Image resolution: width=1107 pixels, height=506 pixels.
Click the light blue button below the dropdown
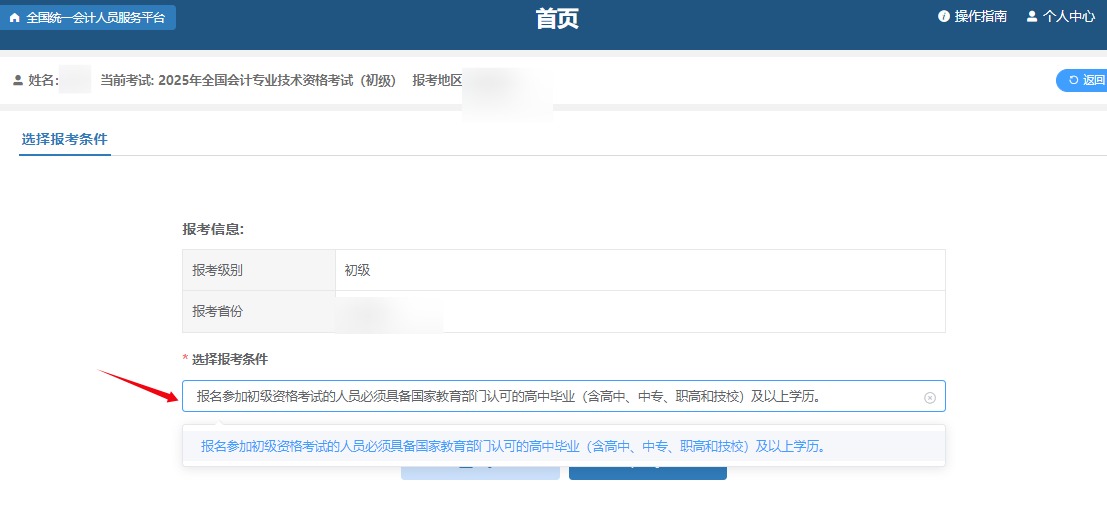tap(480, 472)
